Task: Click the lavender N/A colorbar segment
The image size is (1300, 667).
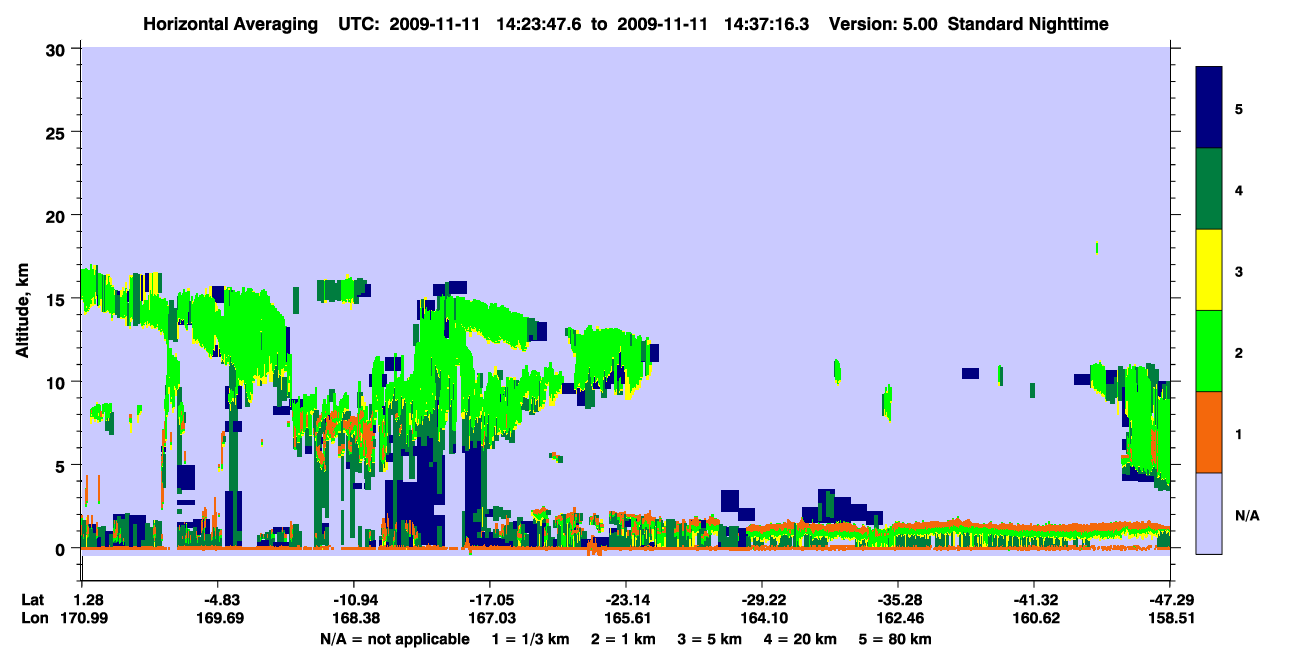Action: 1210,513
